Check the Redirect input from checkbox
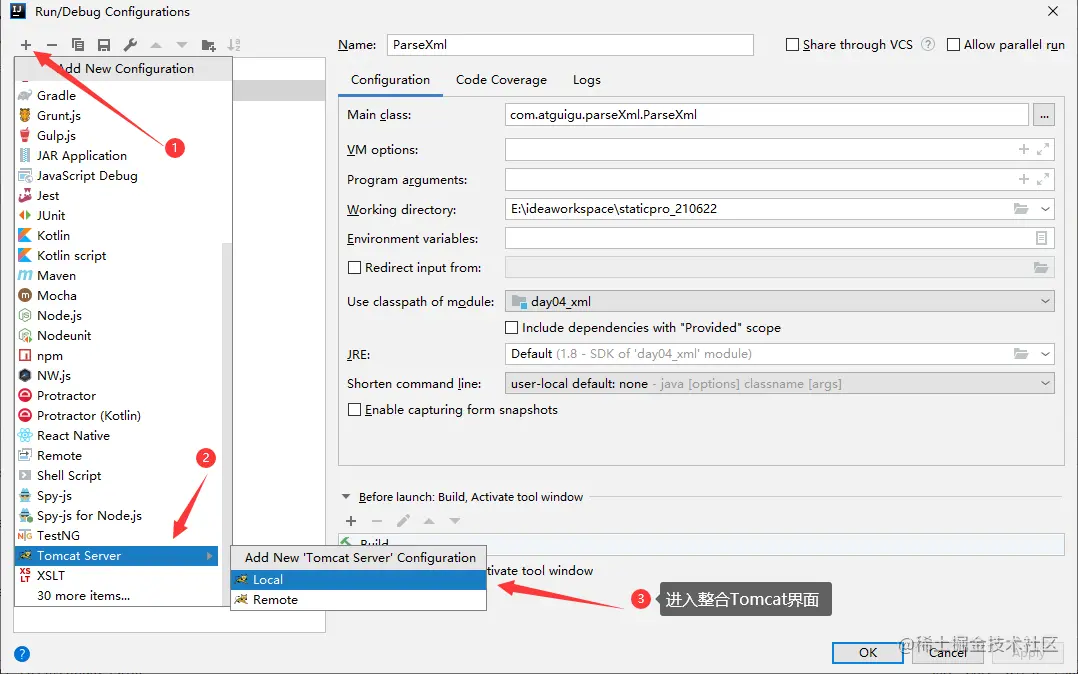The width and height of the screenshot is (1078, 674). (x=354, y=268)
